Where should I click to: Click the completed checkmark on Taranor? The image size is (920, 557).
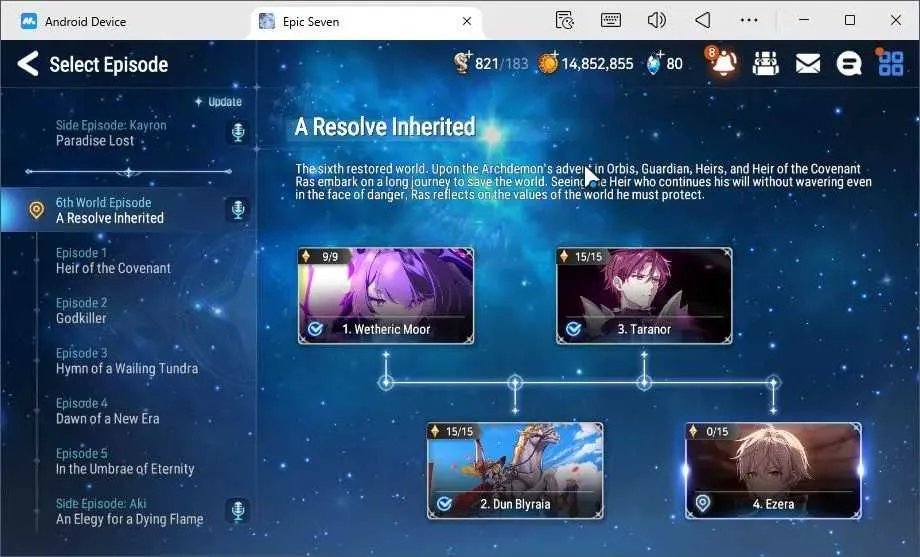[x=573, y=329]
